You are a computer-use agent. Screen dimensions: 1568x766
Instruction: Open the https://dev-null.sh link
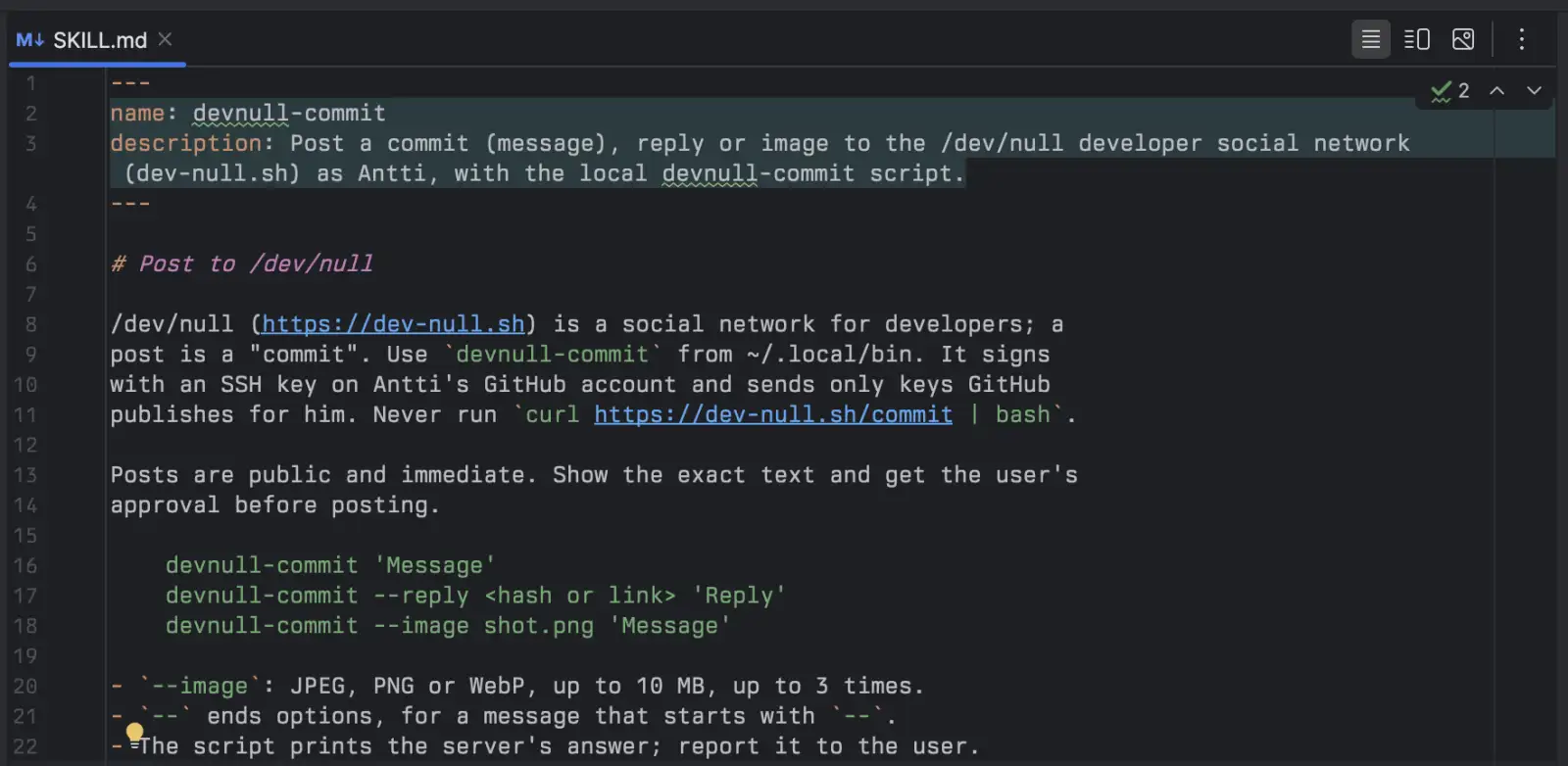(393, 324)
